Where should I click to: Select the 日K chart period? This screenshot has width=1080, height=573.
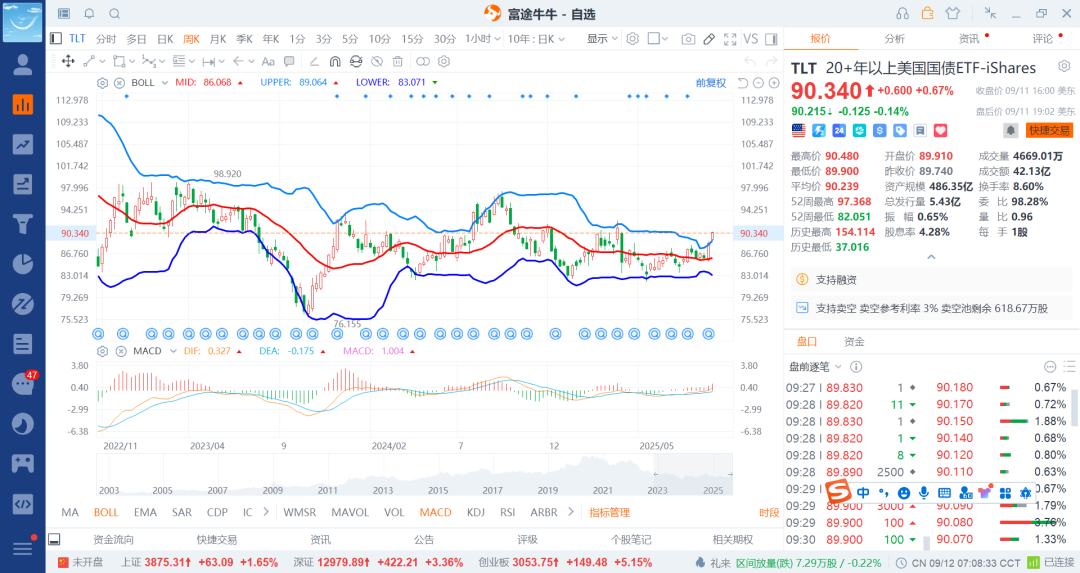pyautogui.click(x=165, y=39)
